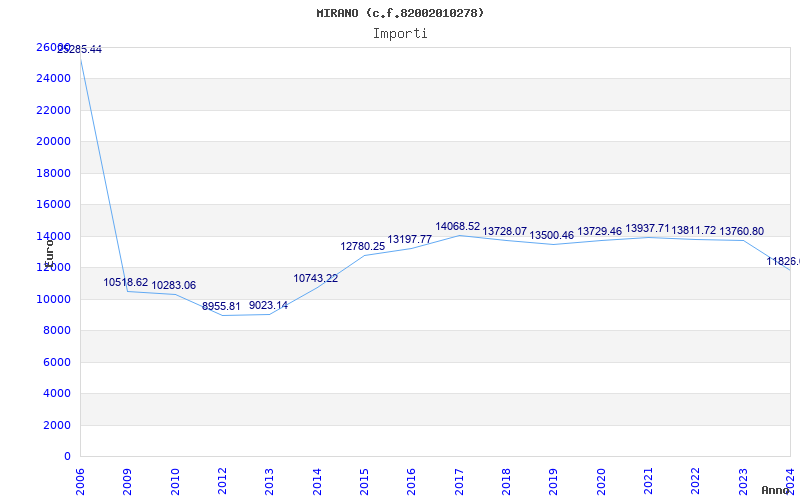800x500 pixels.
Task: Click the x-axis year 2010
Action: point(175,482)
